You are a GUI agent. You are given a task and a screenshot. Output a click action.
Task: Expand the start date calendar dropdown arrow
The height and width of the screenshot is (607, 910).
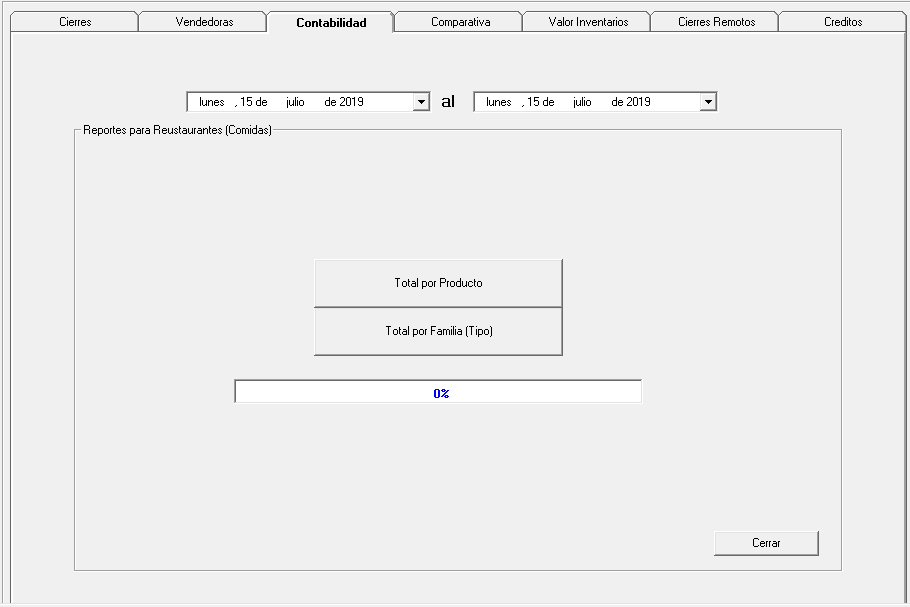click(421, 102)
